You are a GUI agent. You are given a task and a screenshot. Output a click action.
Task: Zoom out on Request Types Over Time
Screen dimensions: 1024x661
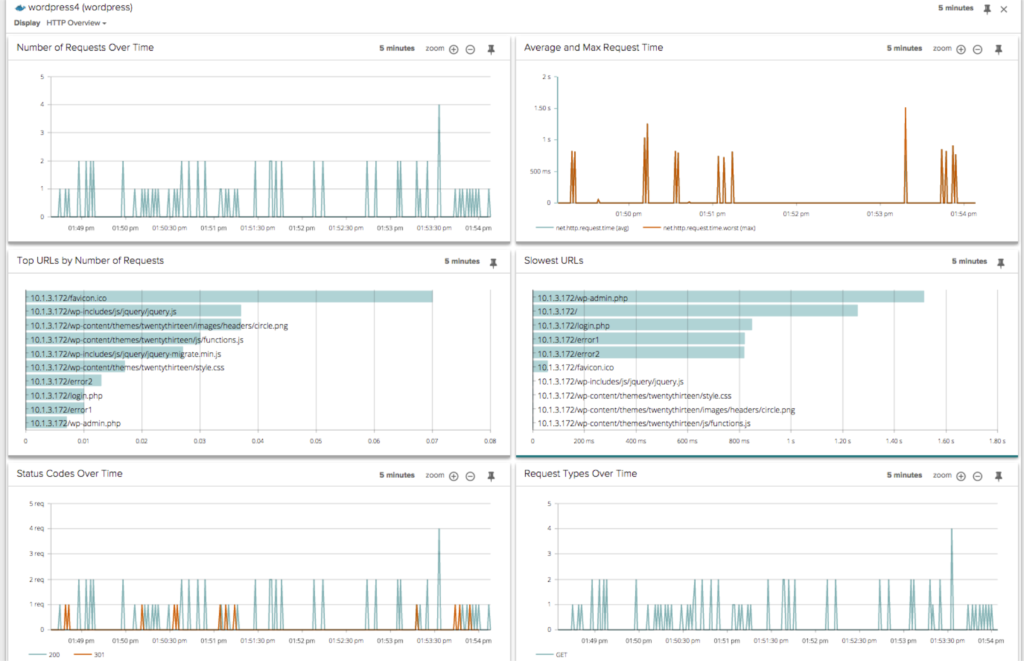(978, 476)
